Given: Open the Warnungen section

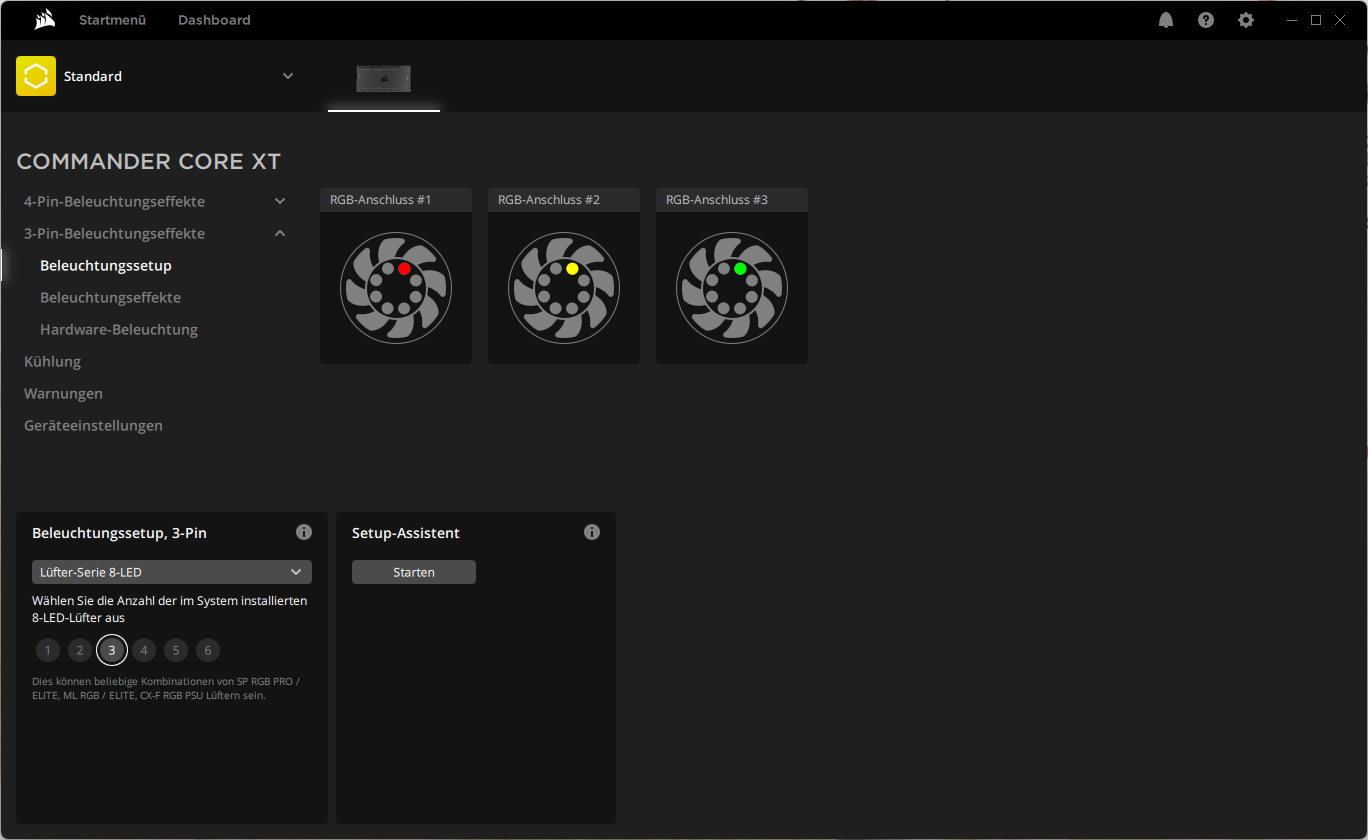Looking at the screenshot, I should 63,393.
